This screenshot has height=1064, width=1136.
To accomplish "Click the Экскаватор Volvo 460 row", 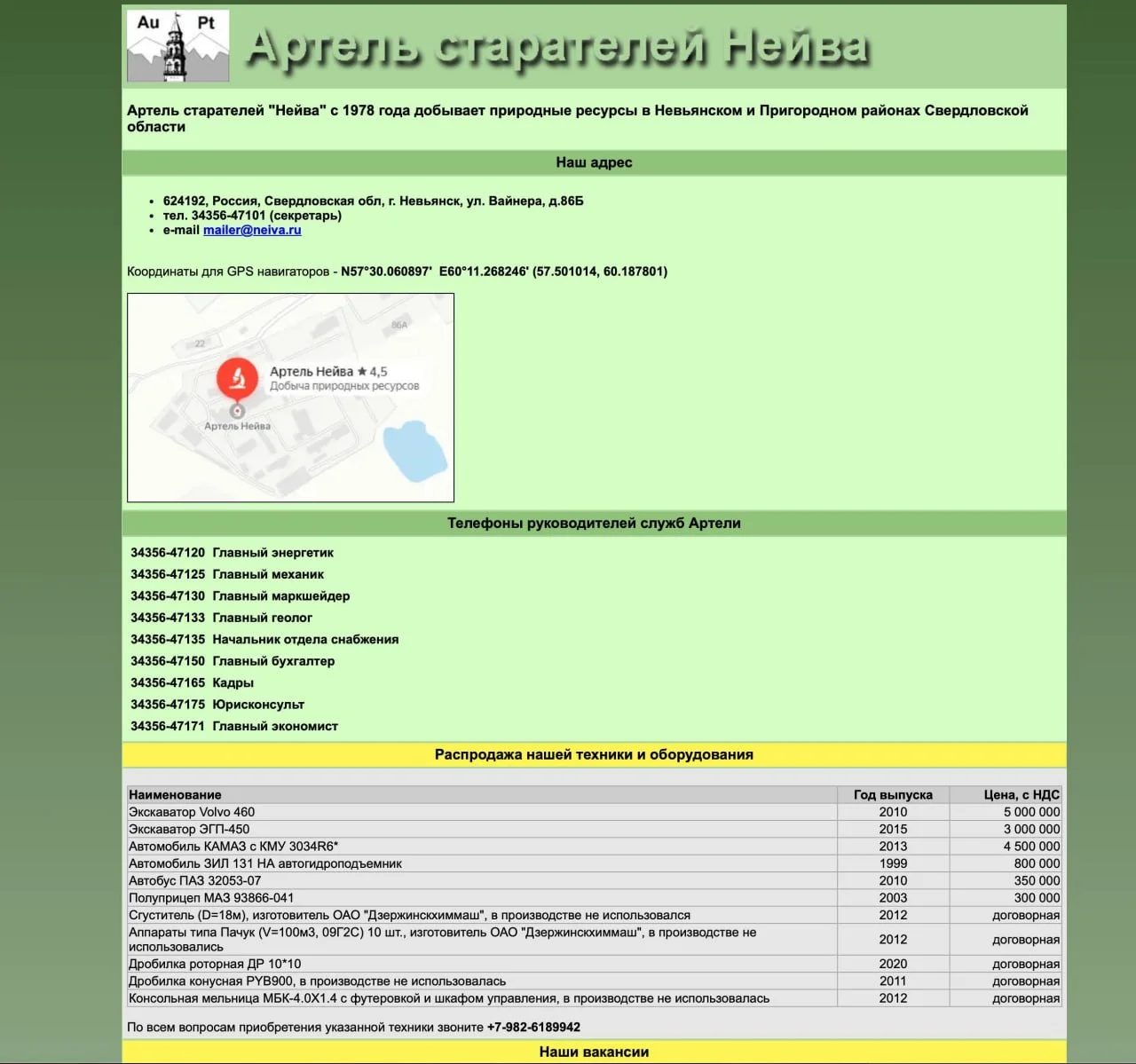I will [x=594, y=812].
